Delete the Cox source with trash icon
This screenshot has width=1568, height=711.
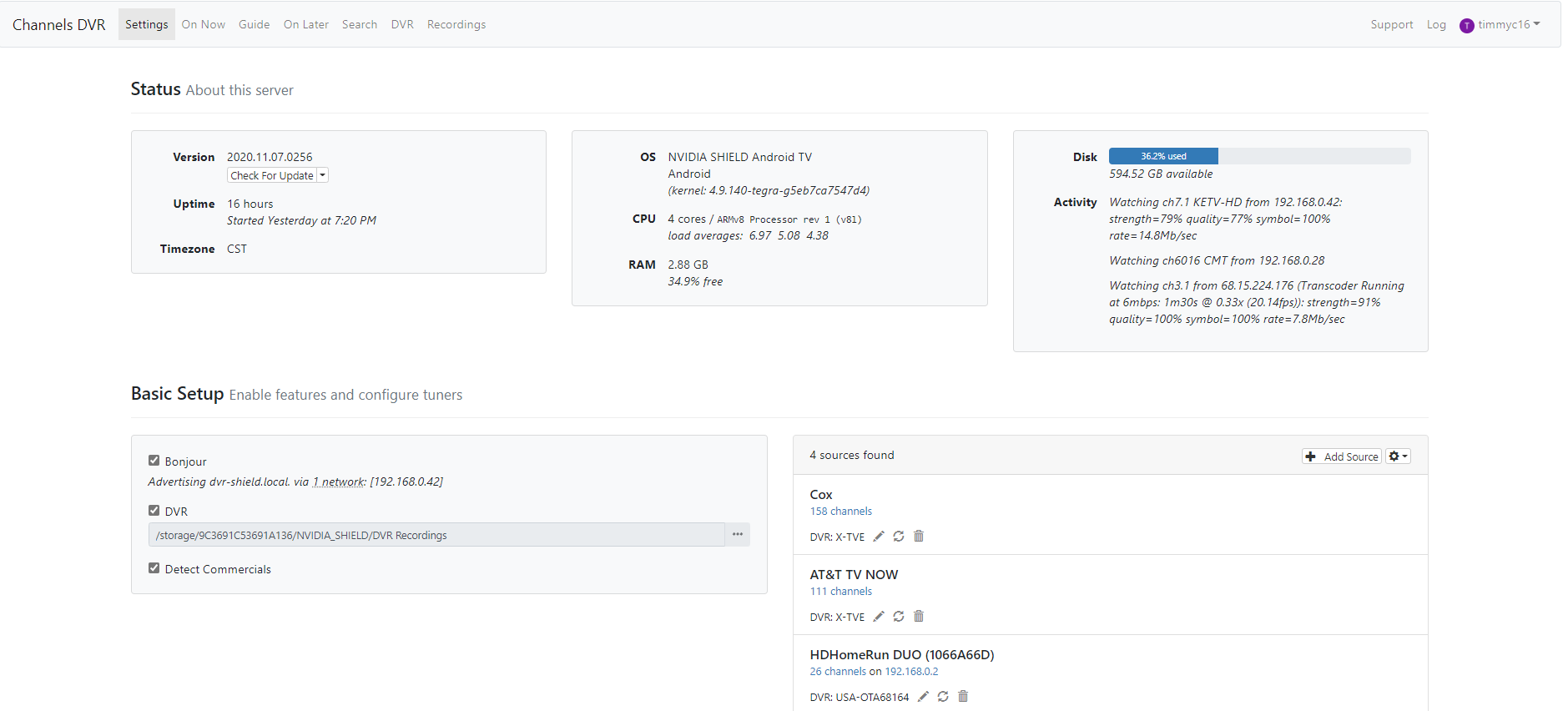click(918, 537)
